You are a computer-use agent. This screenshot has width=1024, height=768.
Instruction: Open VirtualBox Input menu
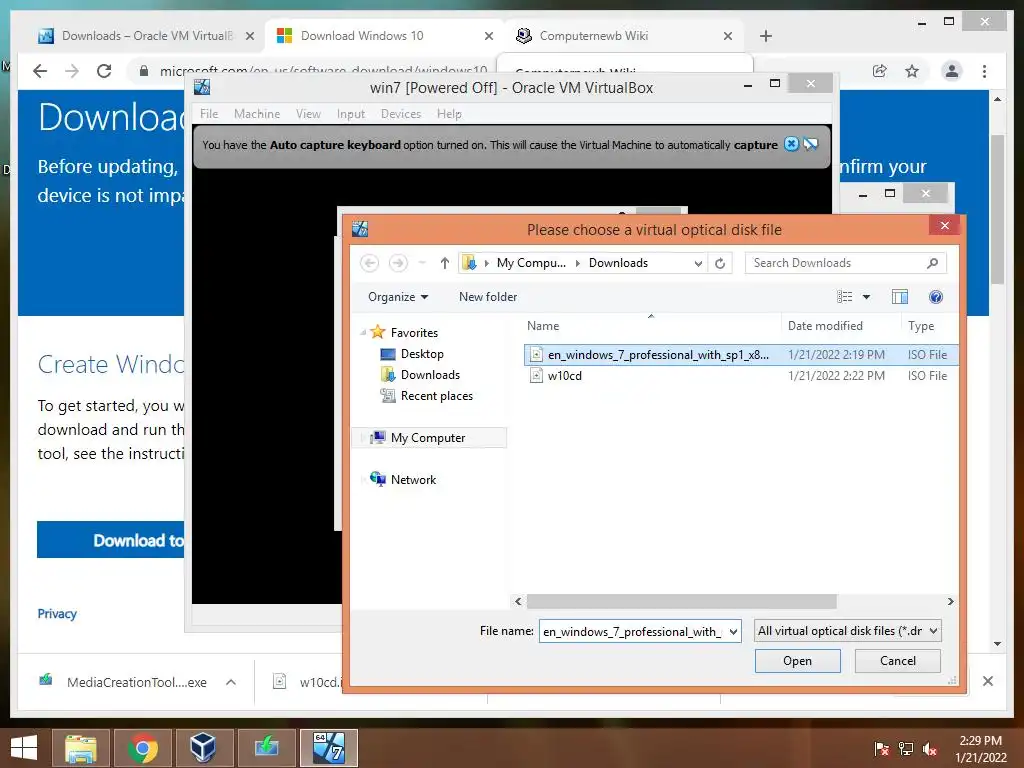pos(351,114)
